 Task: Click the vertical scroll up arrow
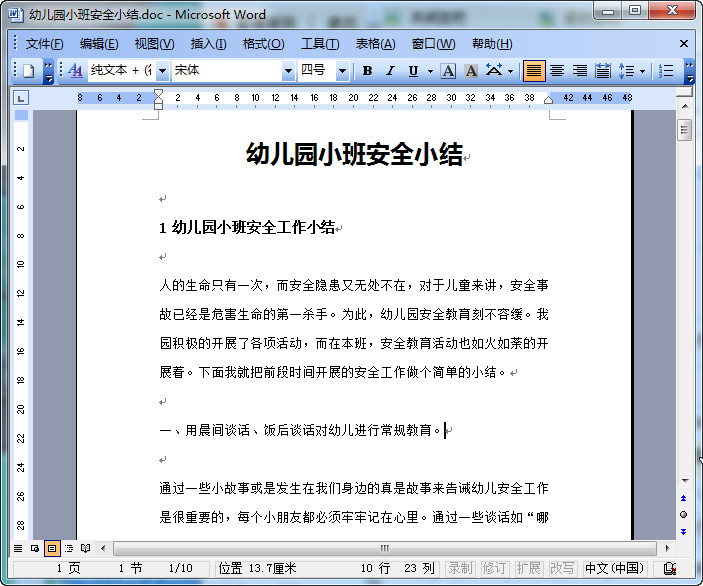tap(685, 107)
